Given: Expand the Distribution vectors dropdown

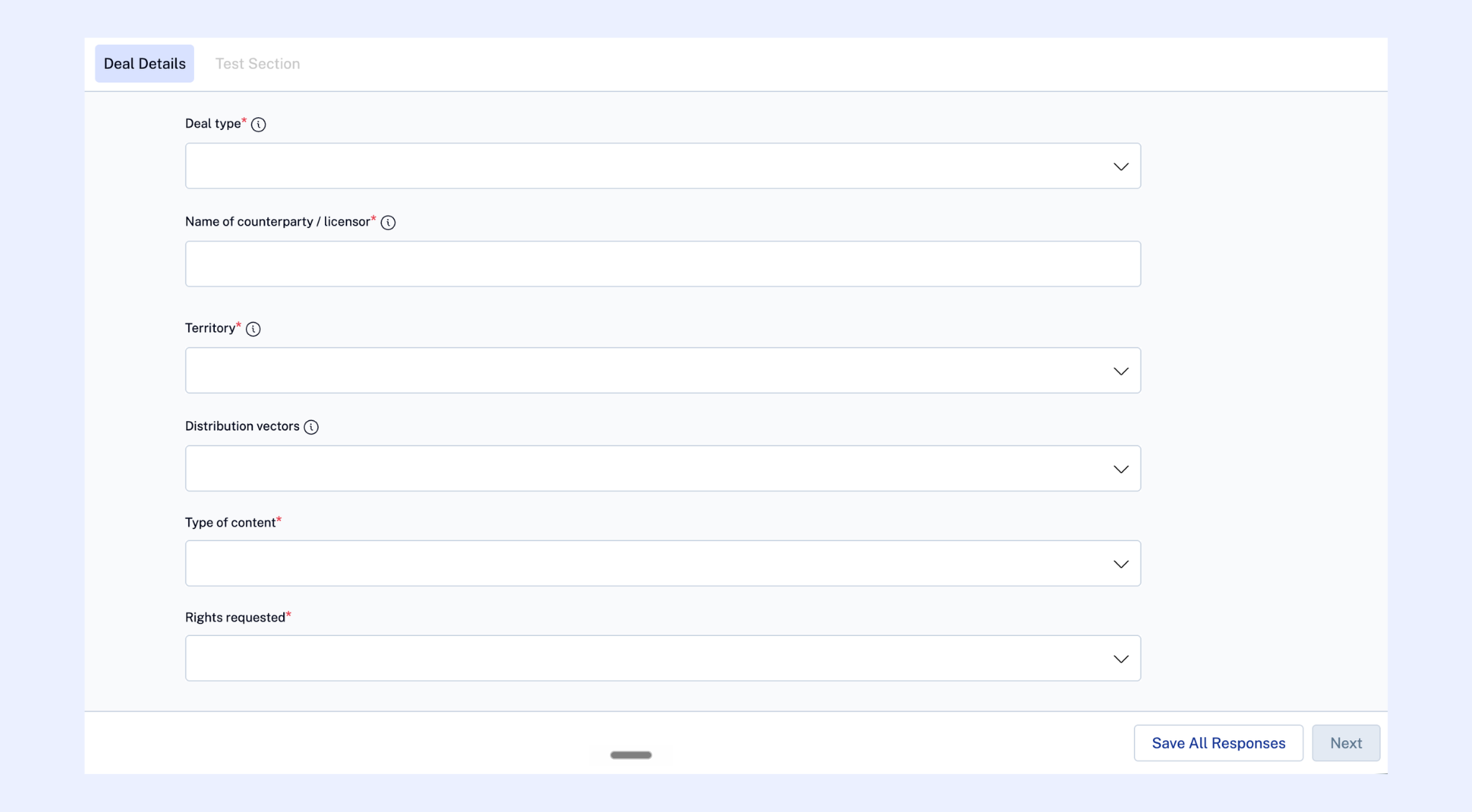Looking at the screenshot, I should [x=663, y=469].
